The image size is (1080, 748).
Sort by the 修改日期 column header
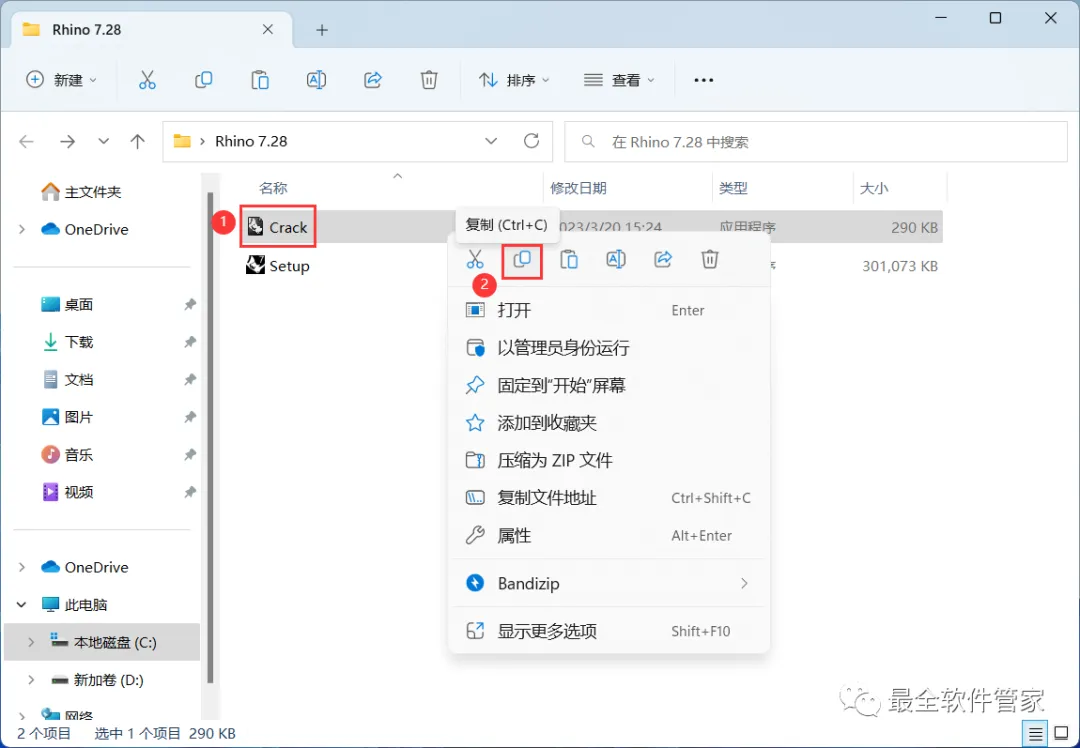pos(578,188)
